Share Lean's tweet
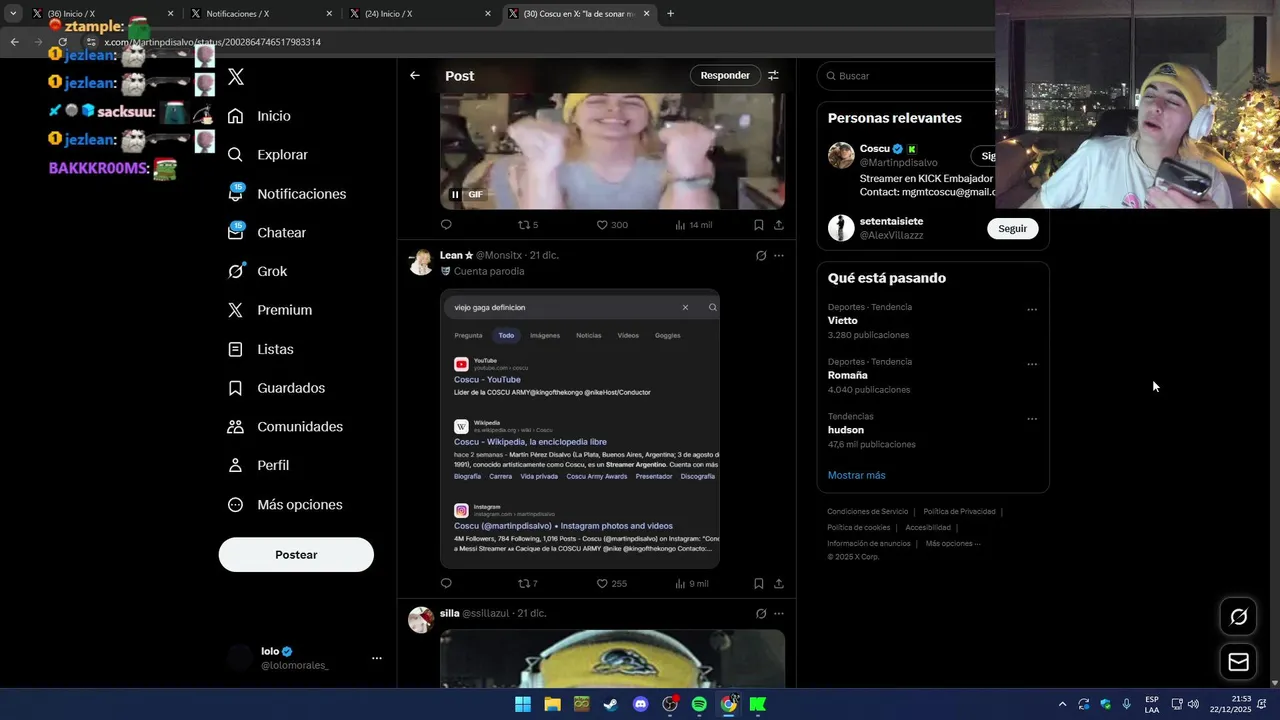 pyautogui.click(x=779, y=584)
